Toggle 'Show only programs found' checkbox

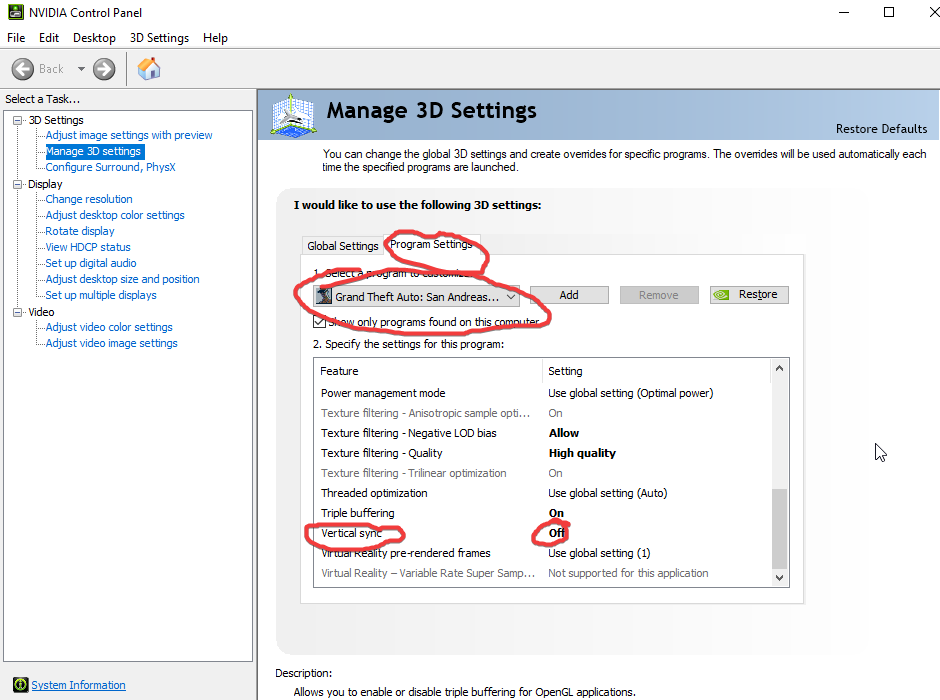tap(319, 322)
